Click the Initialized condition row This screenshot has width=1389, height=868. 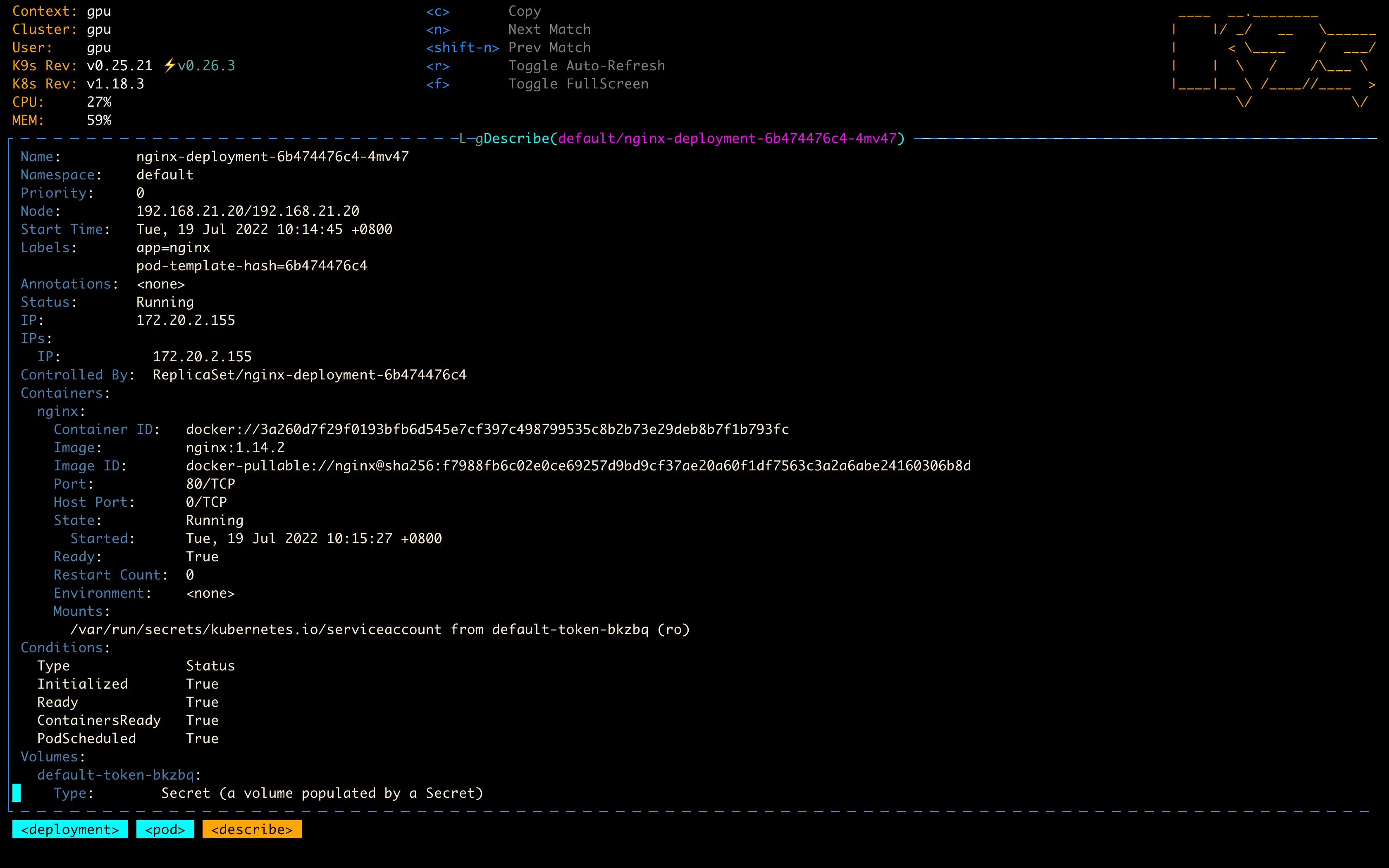128,684
